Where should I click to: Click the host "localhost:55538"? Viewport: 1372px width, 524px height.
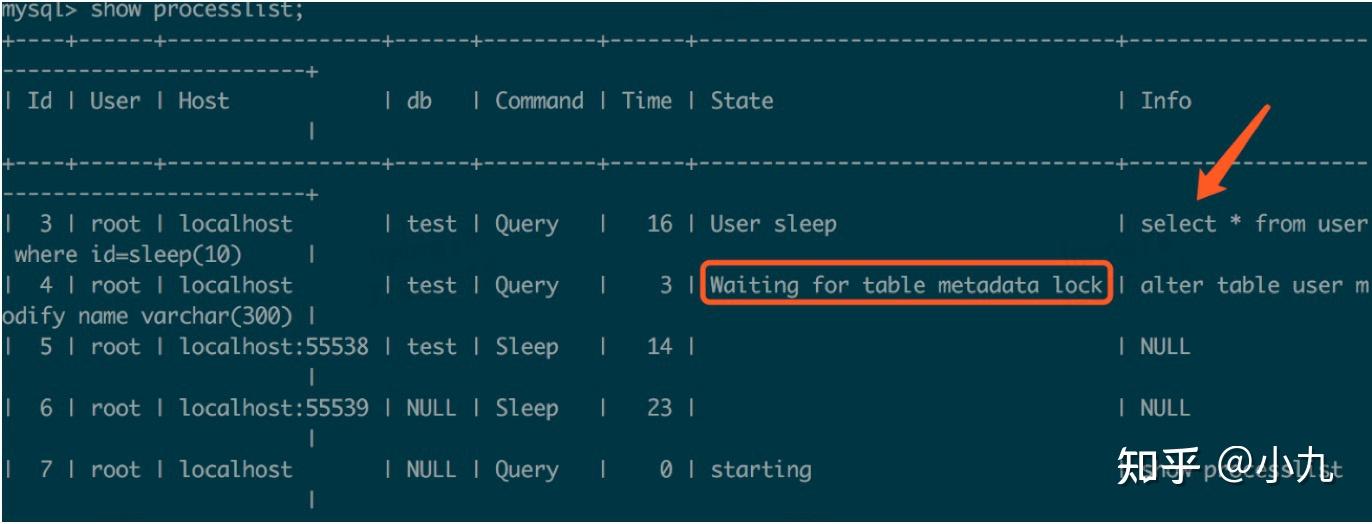pos(273,346)
